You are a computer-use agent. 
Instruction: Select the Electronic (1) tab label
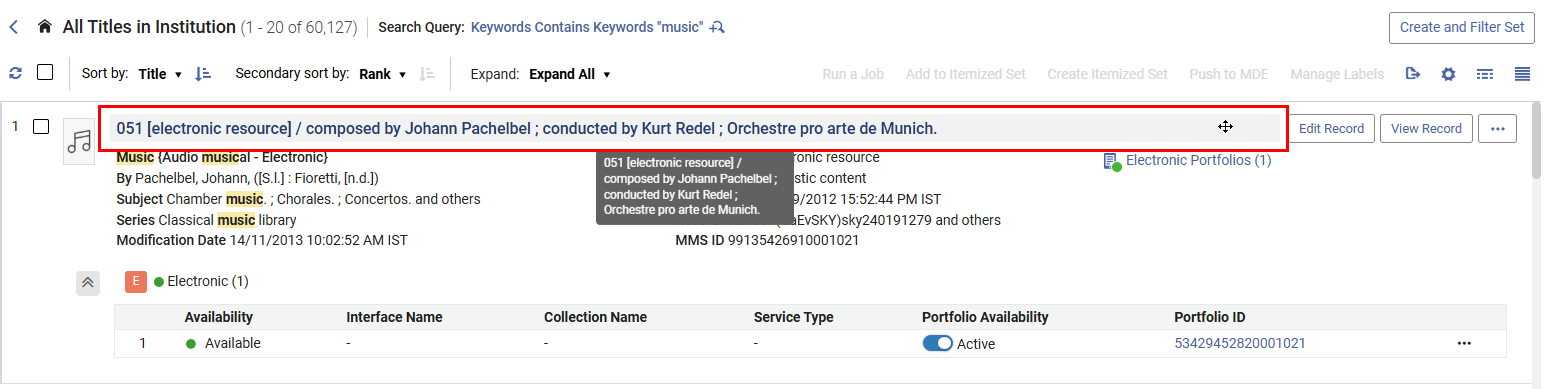pyautogui.click(x=208, y=282)
